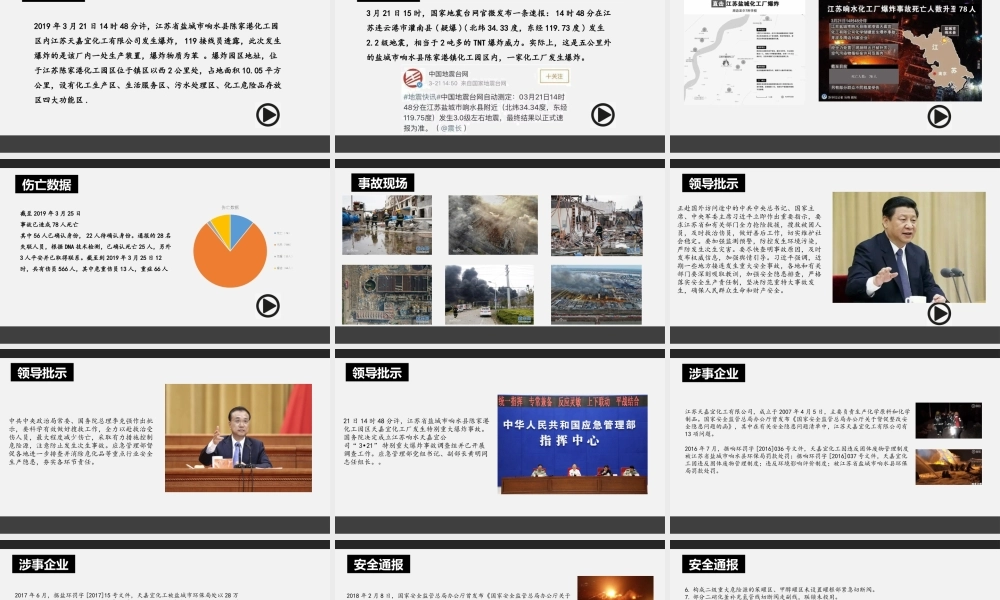Select the paragraph starting 2016年7月

797,459
